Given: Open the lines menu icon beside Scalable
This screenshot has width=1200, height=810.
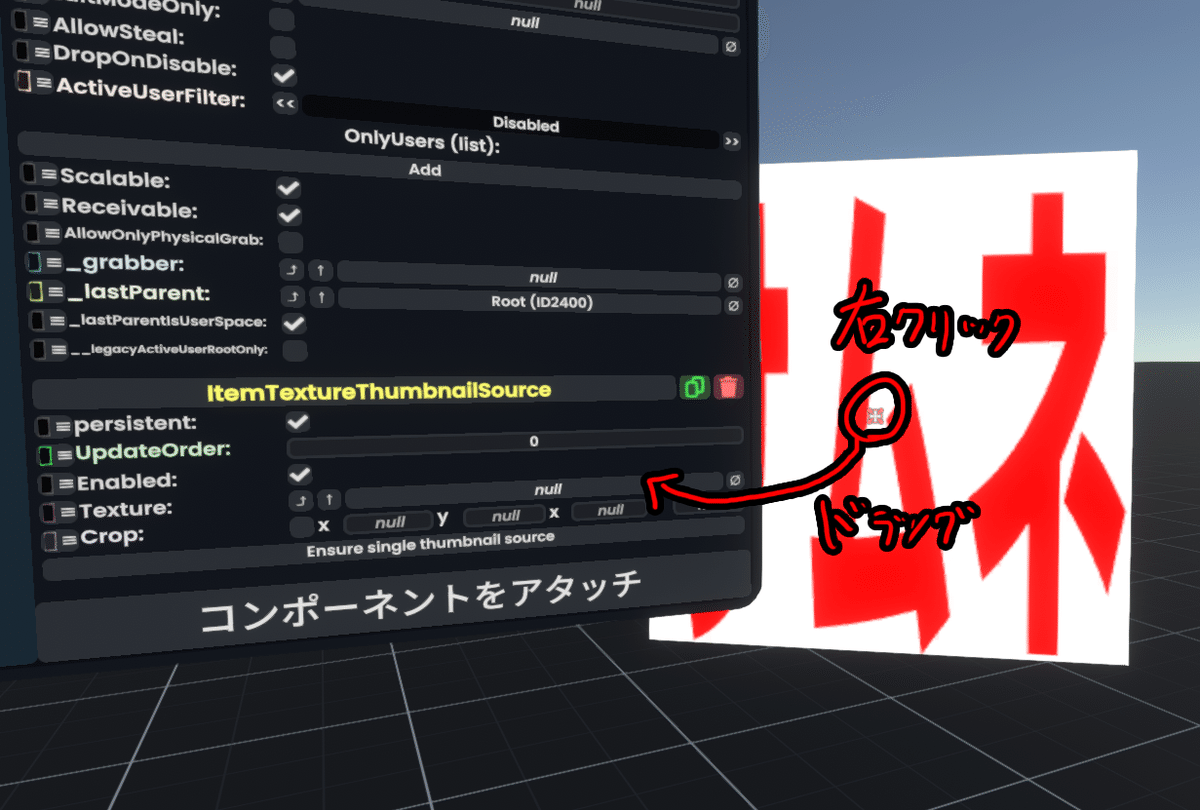Looking at the screenshot, I should pos(48,176).
